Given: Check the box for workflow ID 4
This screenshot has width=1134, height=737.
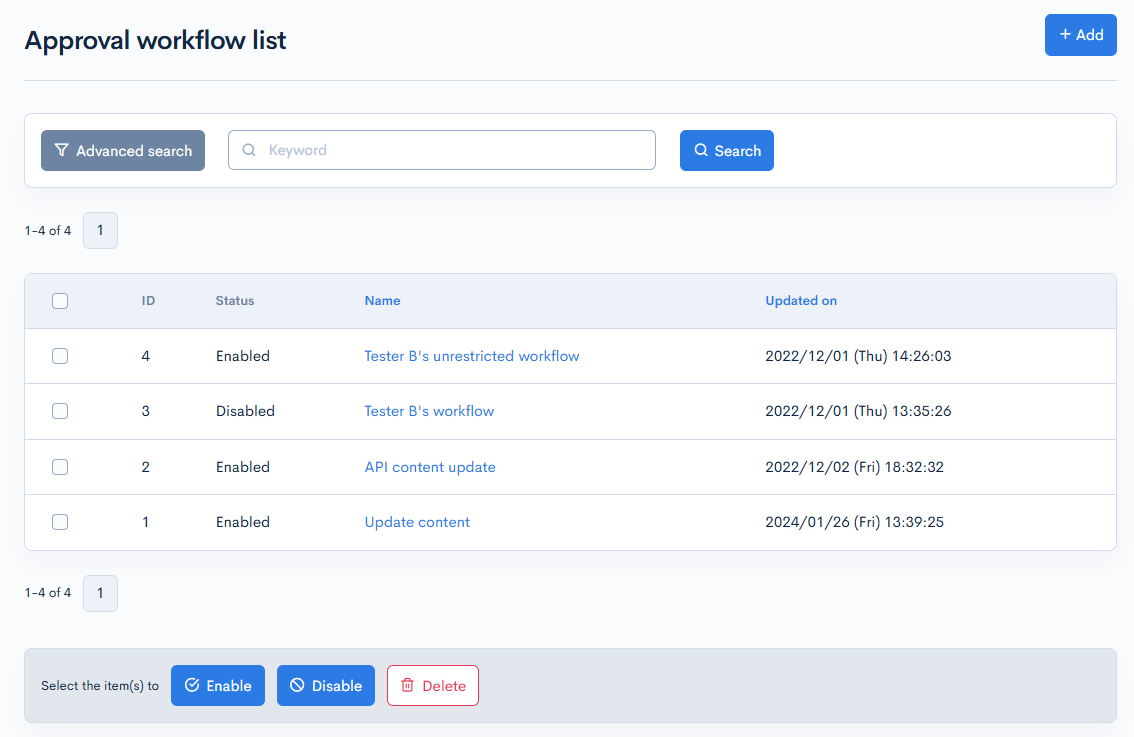Looking at the screenshot, I should pyautogui.click(x=60, y=356).
